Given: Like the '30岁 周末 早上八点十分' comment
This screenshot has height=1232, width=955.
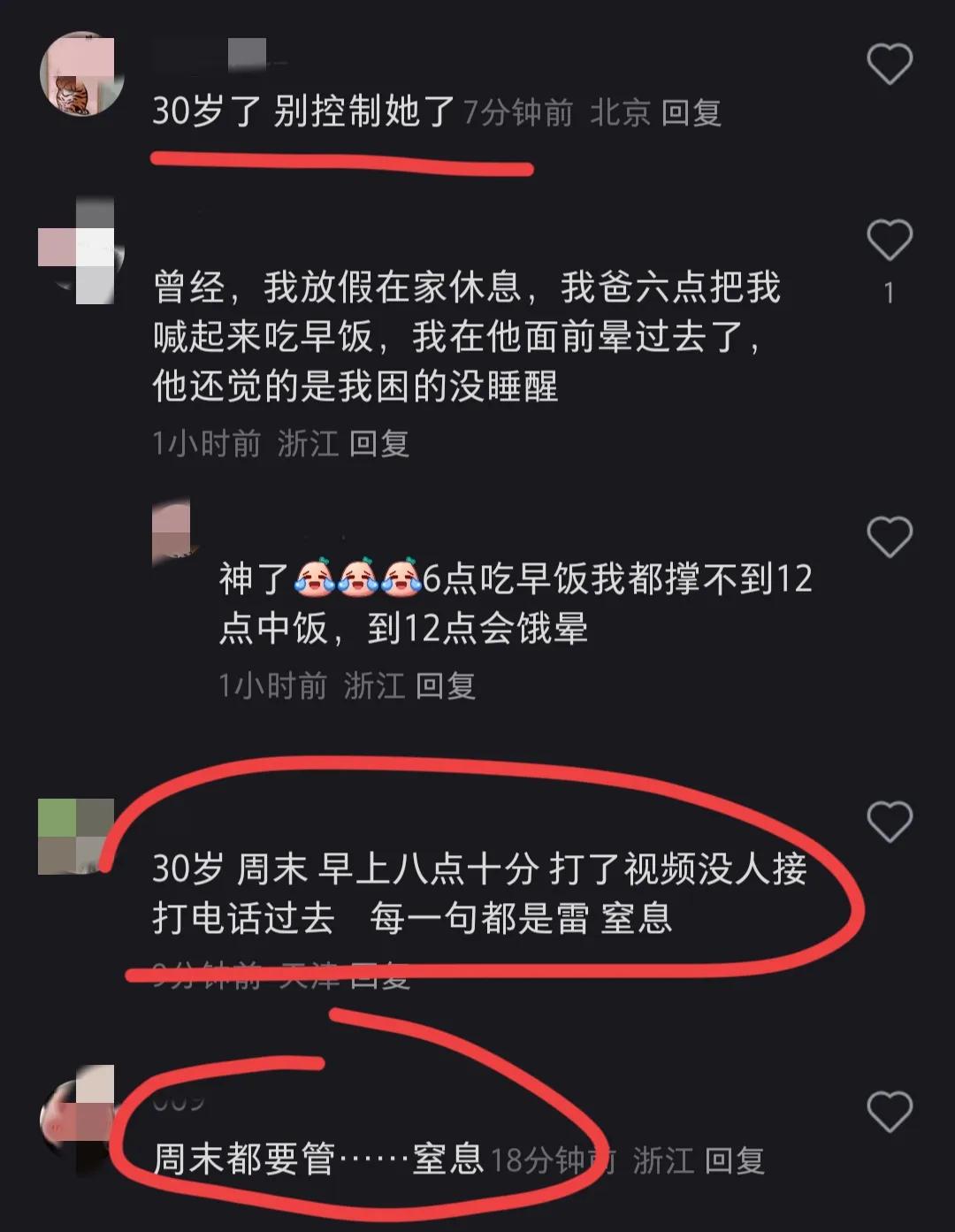Looking at the screenshot, I should [x=889, y=821].
